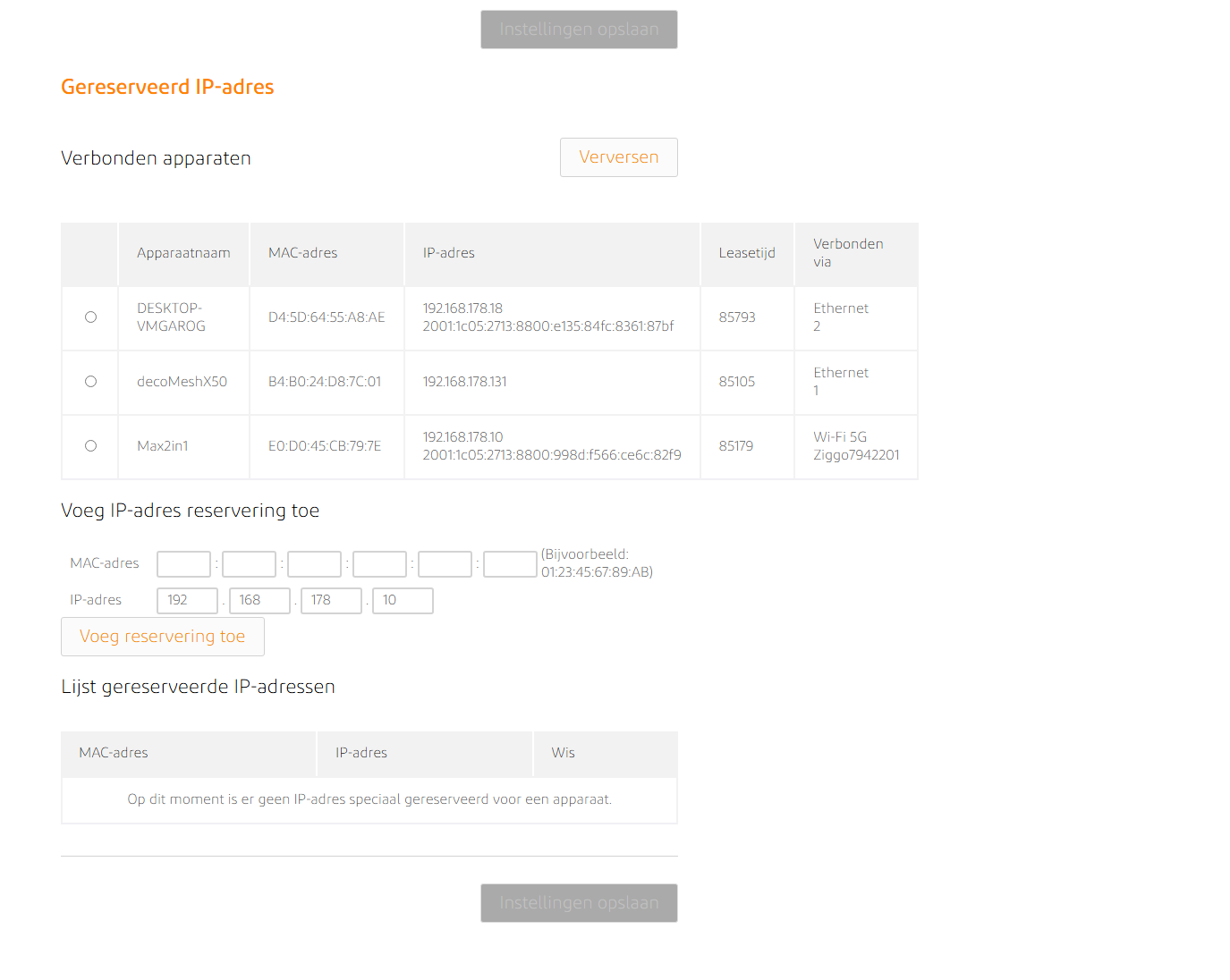
Task: Select the Max2in1 device radio button
Action: click(x=90, y=446)
